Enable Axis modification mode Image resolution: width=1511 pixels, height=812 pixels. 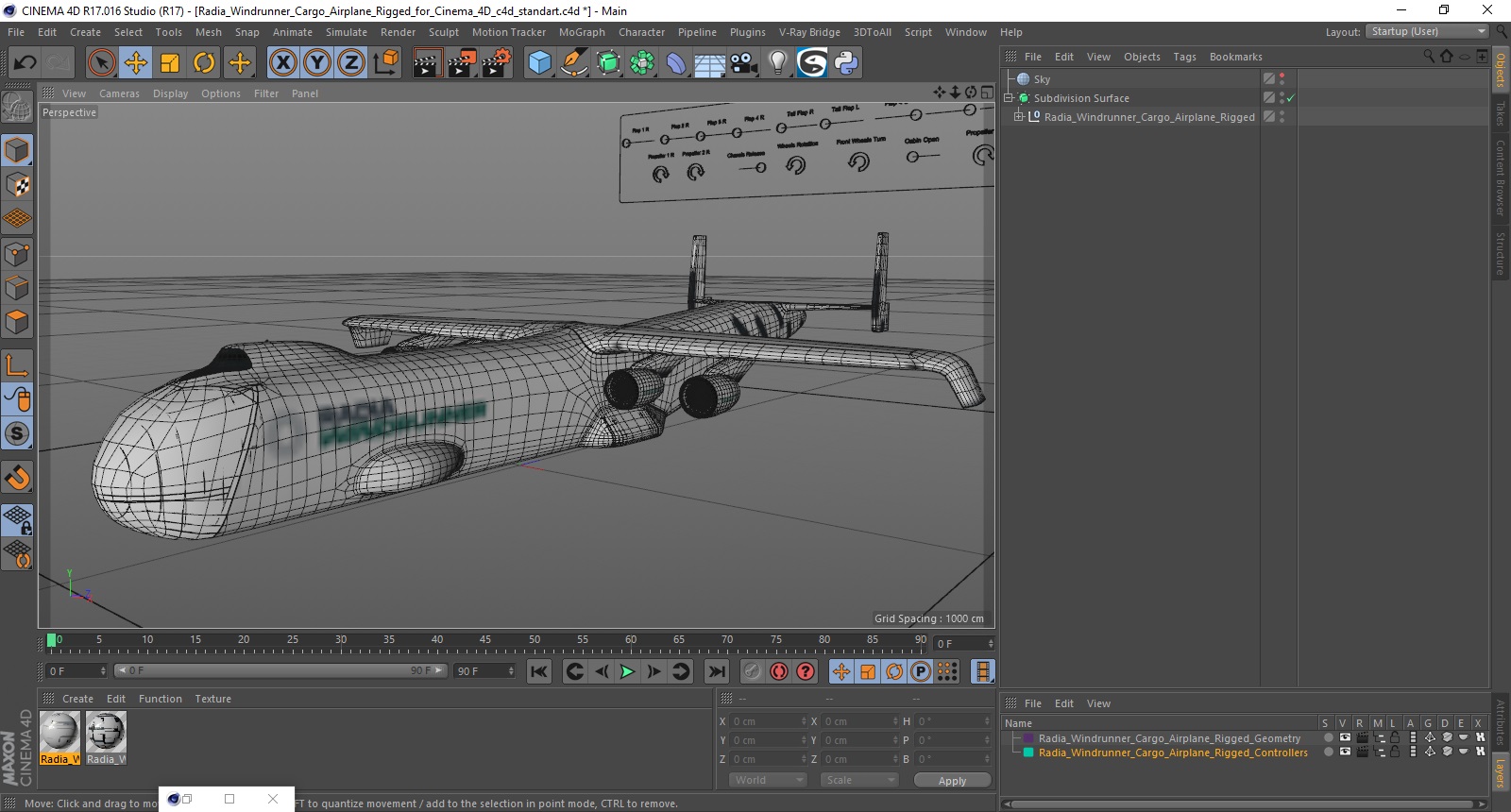(x=17, y=365)
